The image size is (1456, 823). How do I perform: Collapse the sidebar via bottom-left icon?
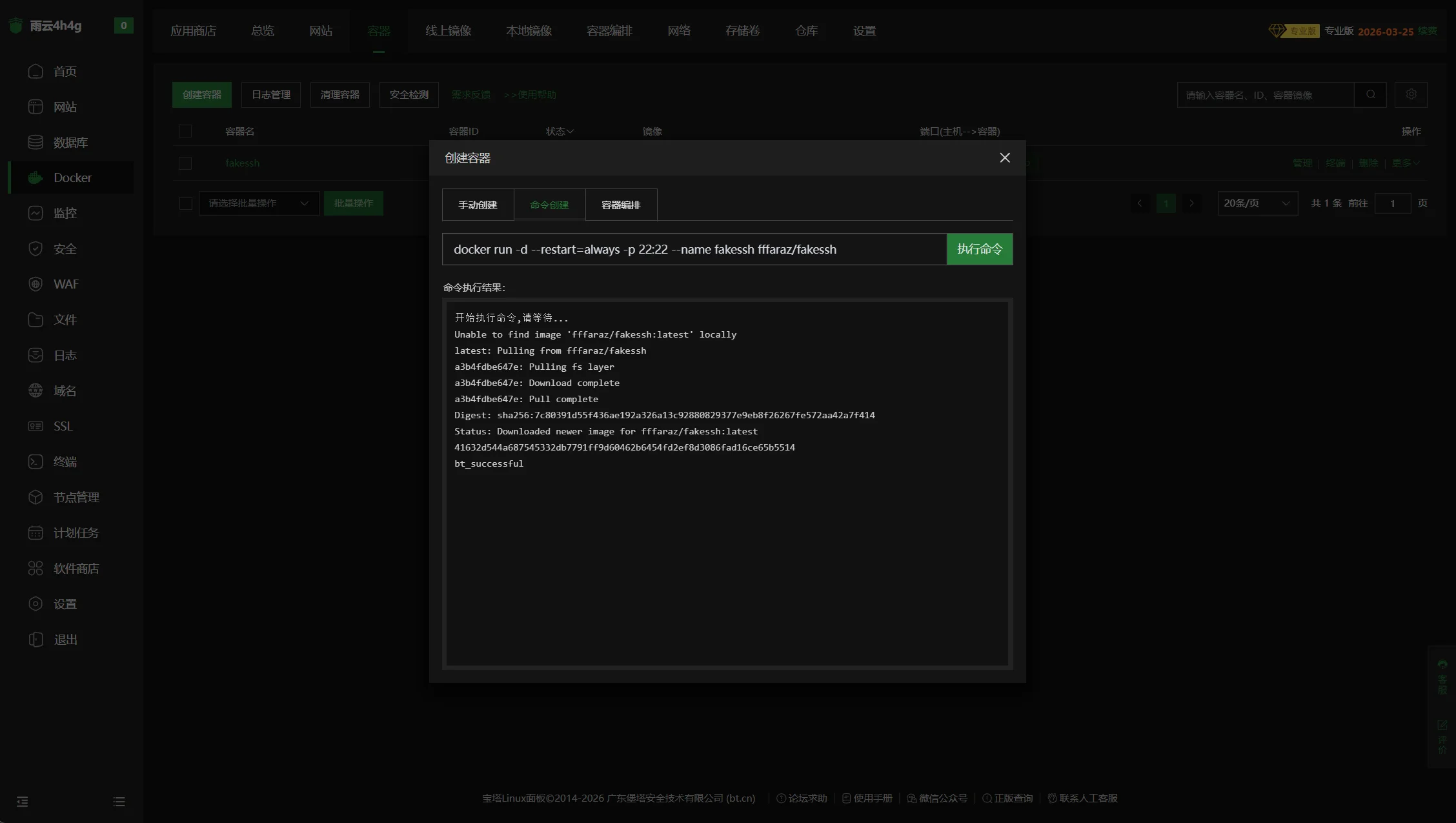click(x=23, y=802)
